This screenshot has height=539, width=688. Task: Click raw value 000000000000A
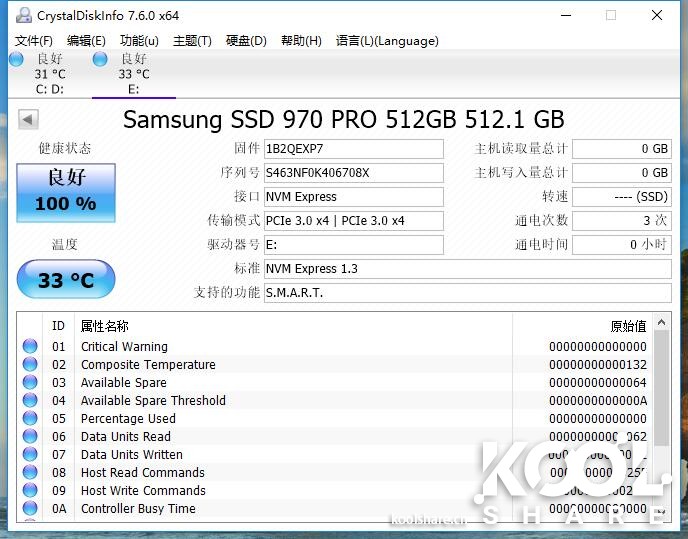pos(598,401)
